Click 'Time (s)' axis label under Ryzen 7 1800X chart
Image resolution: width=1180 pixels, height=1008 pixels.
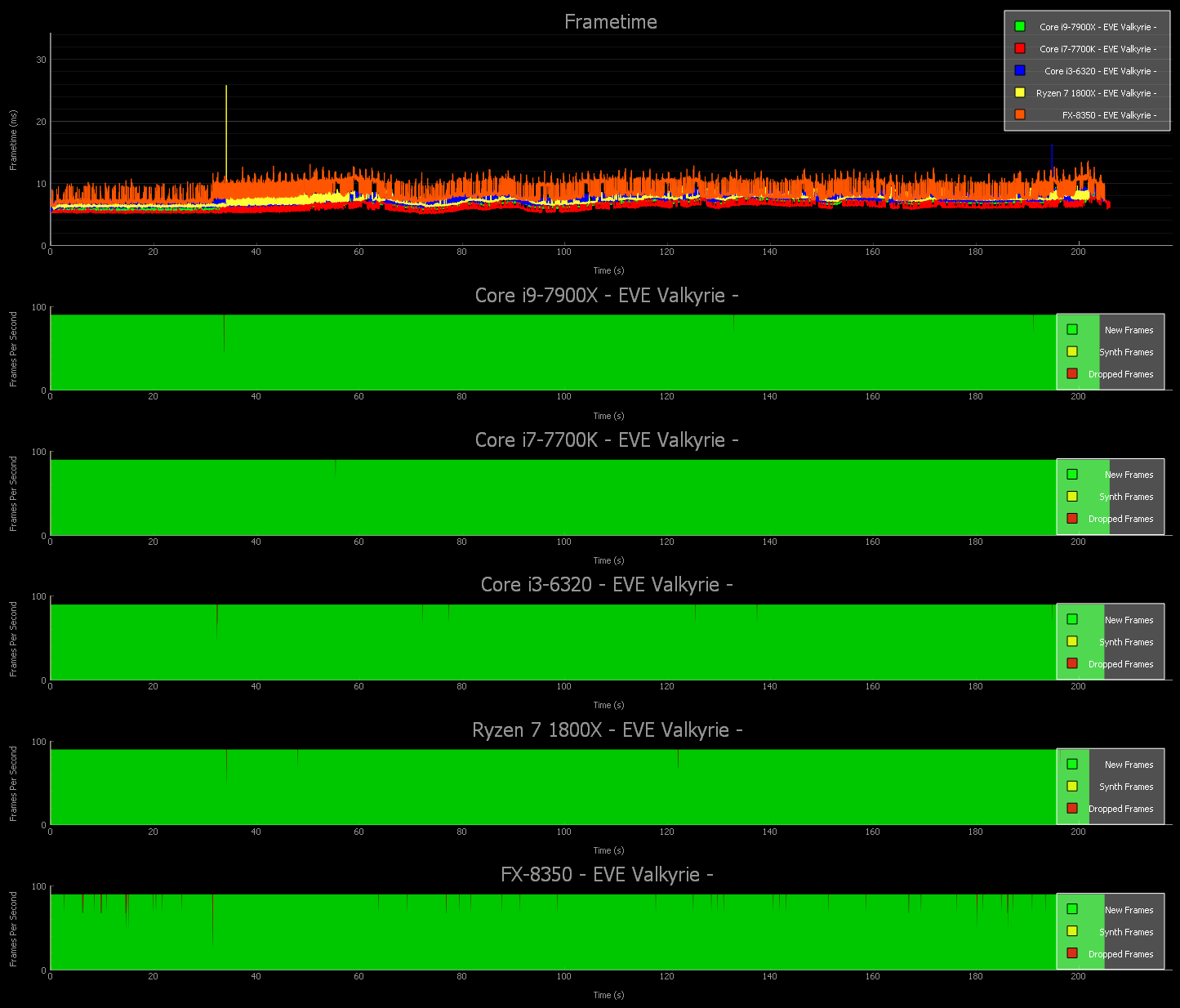(x=608, y=850)
